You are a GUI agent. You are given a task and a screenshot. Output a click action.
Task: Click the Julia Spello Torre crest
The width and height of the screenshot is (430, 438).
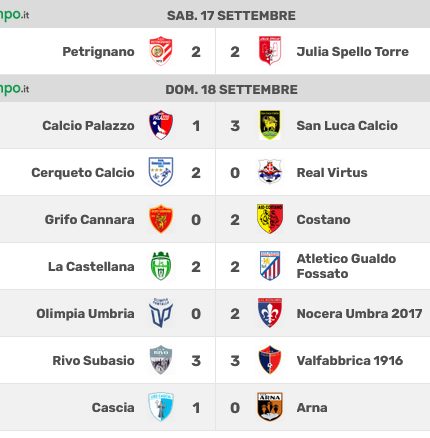[x=270, y=51]
